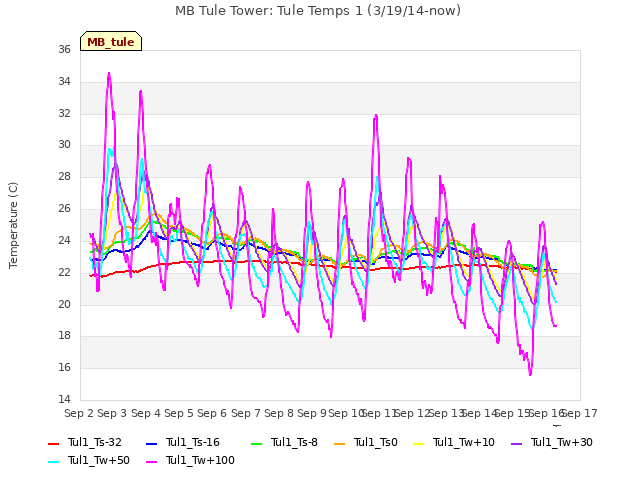
Task: Select the Tul1_Tw+10 legend label
Action: (x=464, y=442)
